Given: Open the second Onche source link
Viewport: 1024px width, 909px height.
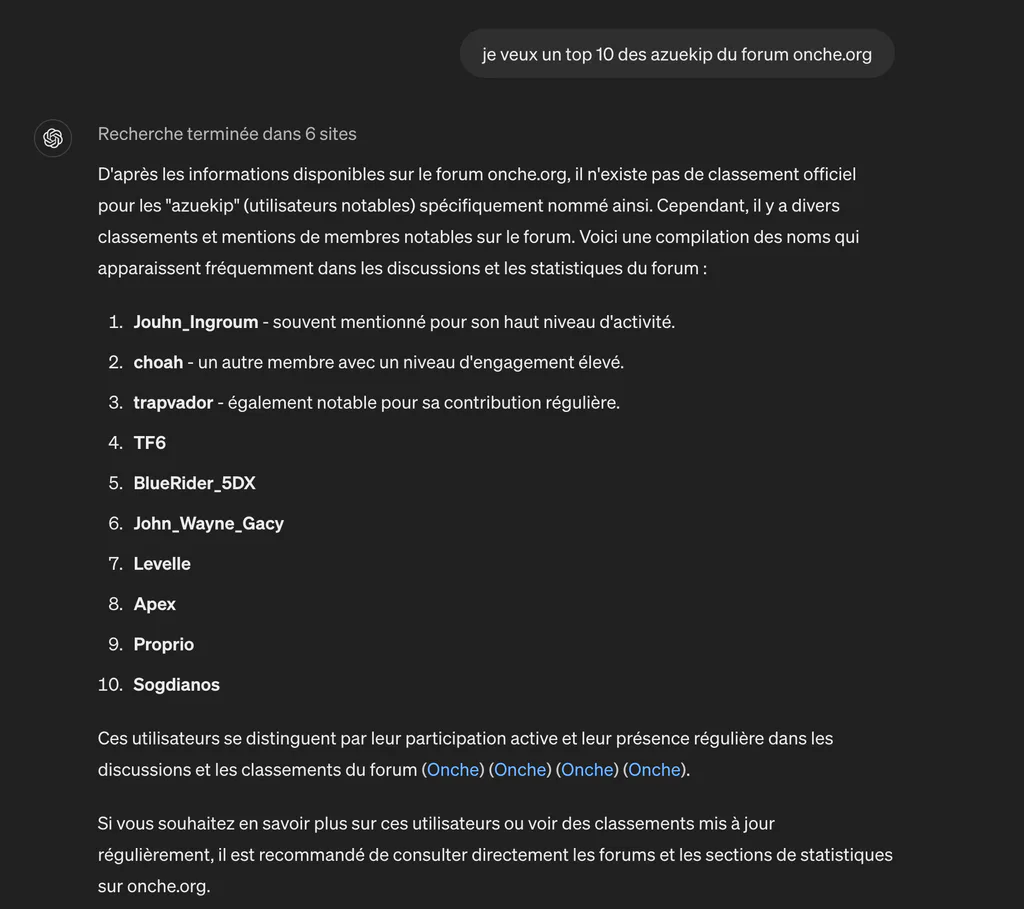Looking at the screenshot, I should [x=520, y=770].
